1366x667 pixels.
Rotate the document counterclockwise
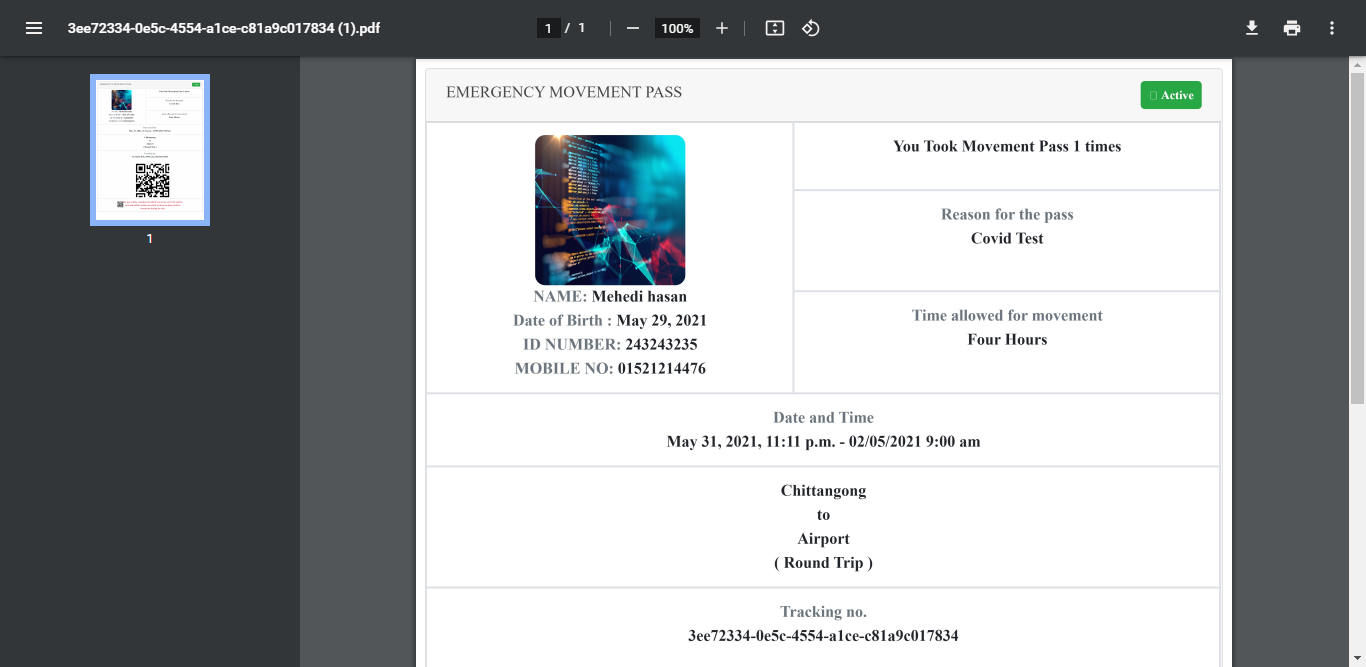pos(811,28)
